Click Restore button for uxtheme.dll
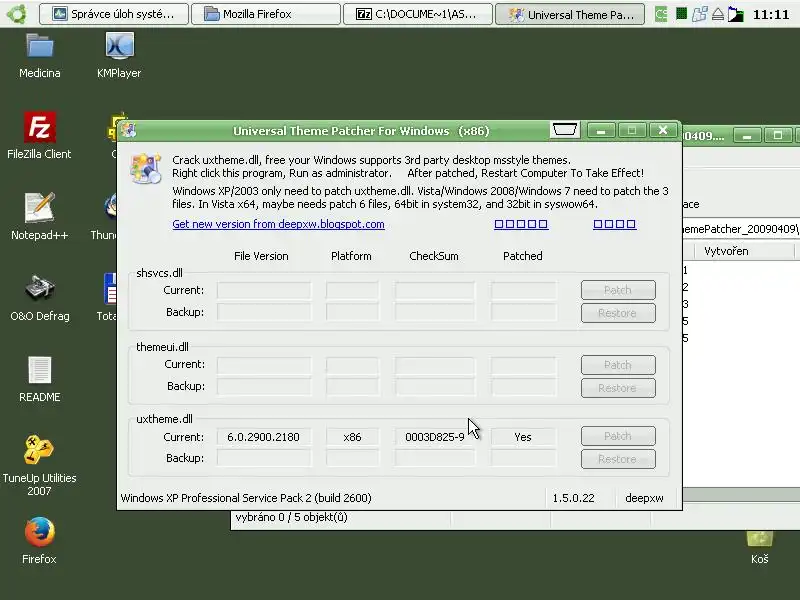Image resolution: width=800 pixels, height=600 pixels. pyautogui.click(x=618, y=459)
